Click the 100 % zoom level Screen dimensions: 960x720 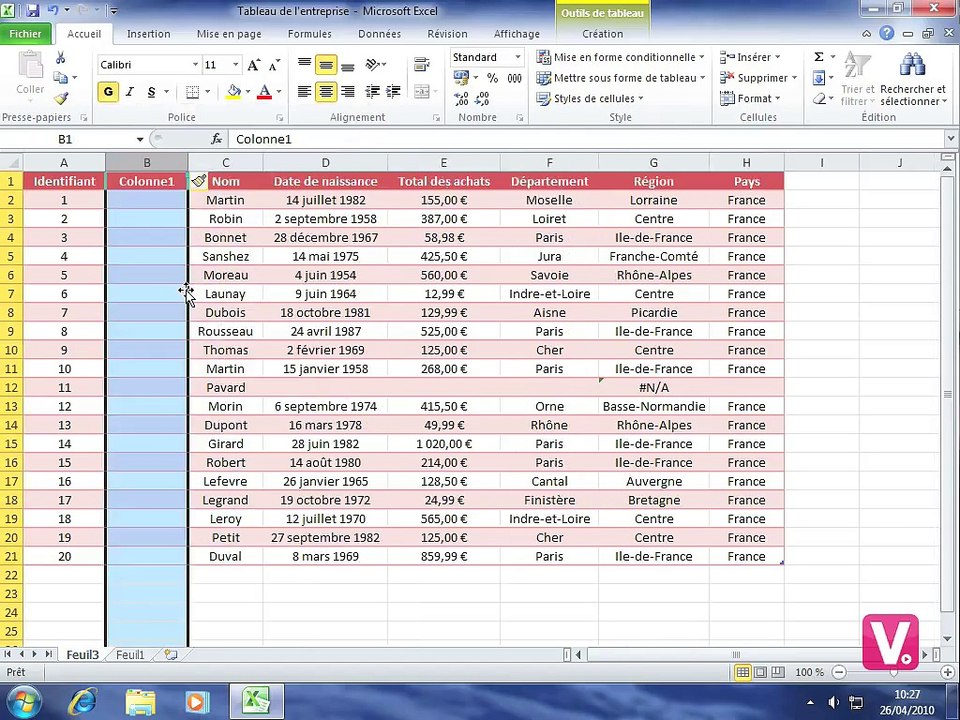pos(809,672)
